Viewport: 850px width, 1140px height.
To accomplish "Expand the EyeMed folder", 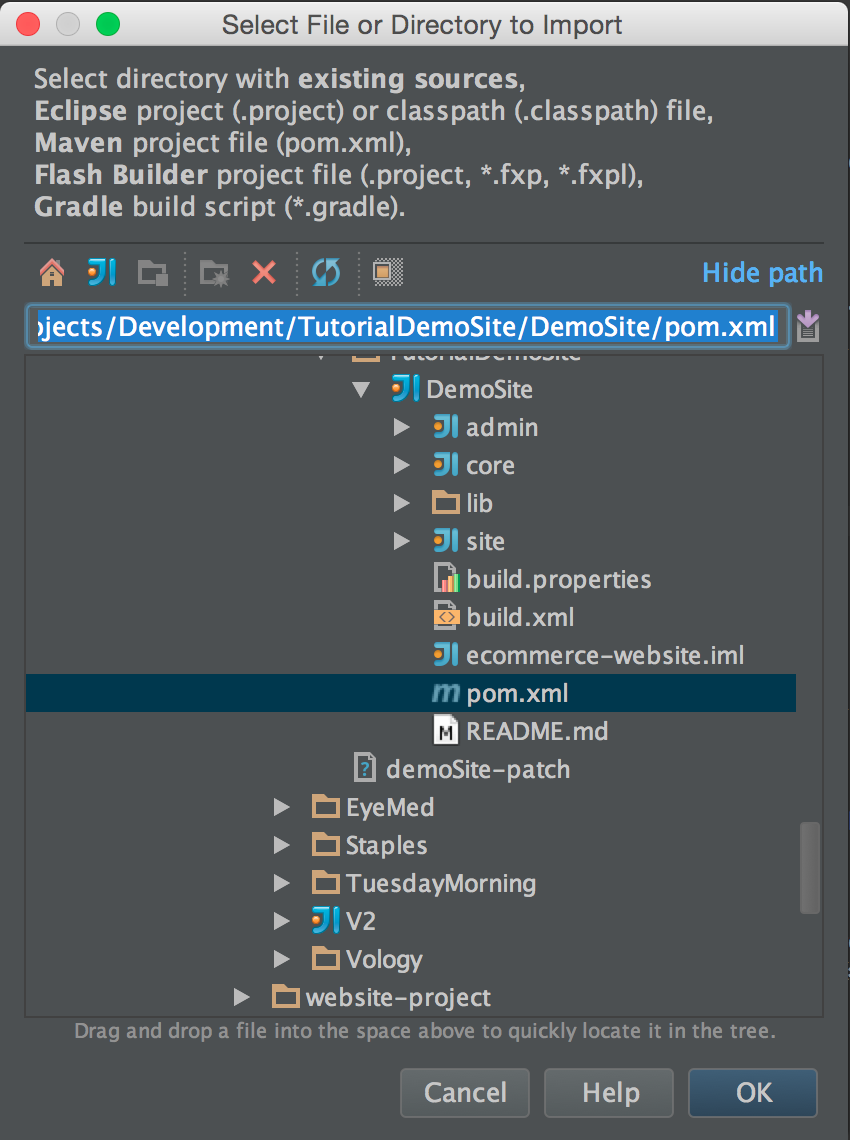I will point(282,807).
